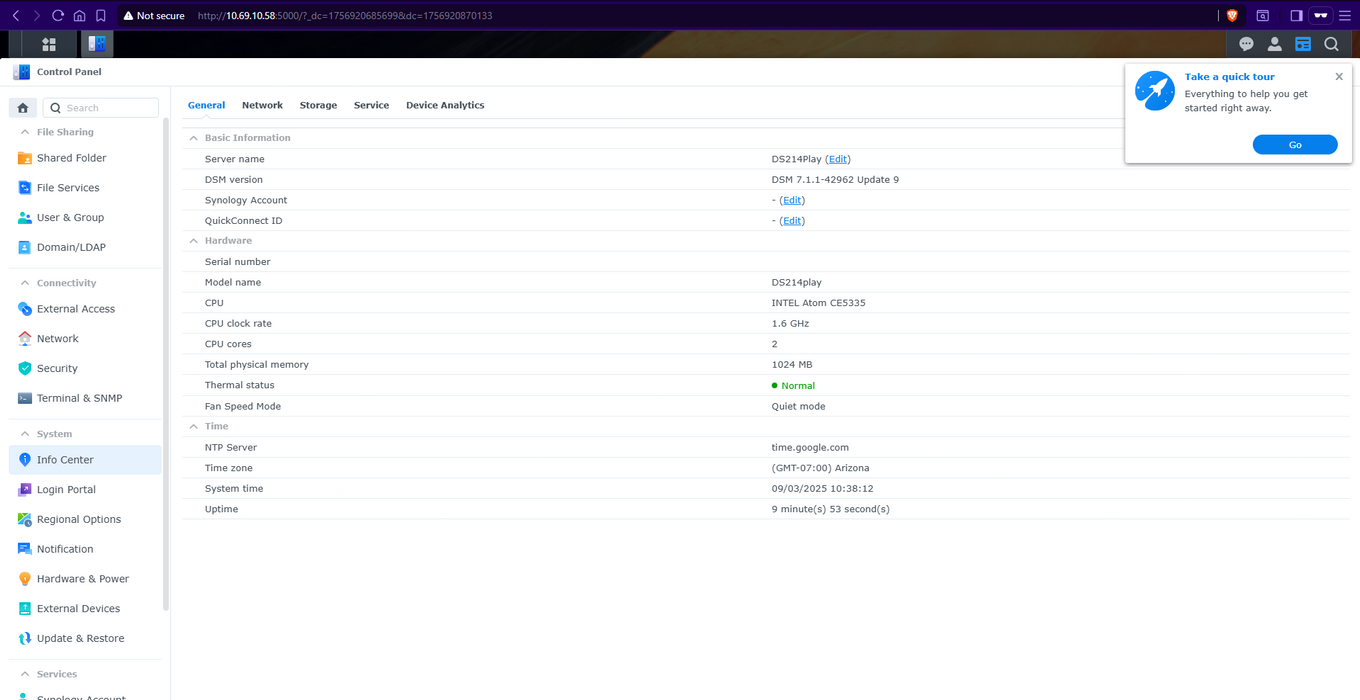This screenshot has width=1360, height=700.
Task: Go to Control Panel home icon
Action: tap(23, 108)
